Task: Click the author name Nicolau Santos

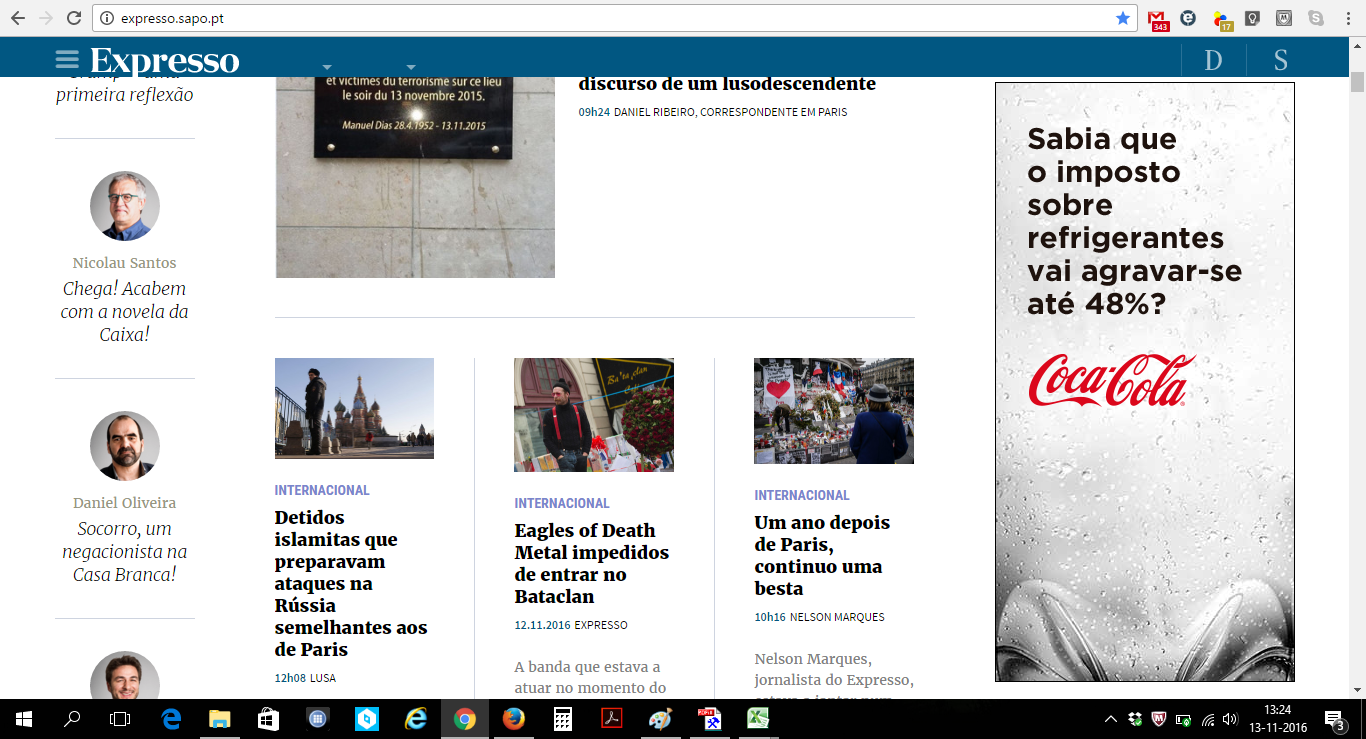Action: [124, 263]
